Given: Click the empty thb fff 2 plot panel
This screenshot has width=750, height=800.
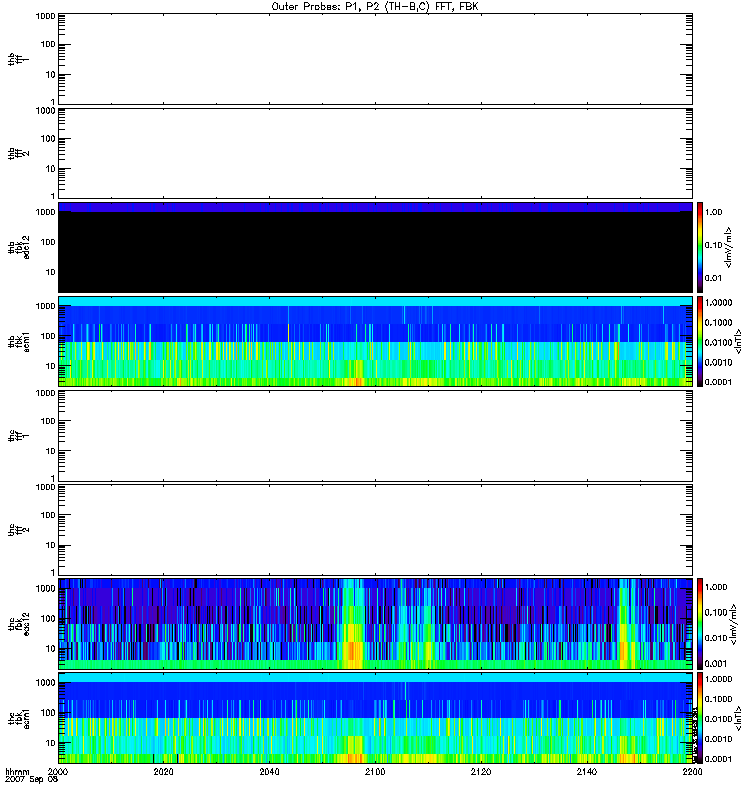Looking at the screenshot, I should click(x=376, y=154).
